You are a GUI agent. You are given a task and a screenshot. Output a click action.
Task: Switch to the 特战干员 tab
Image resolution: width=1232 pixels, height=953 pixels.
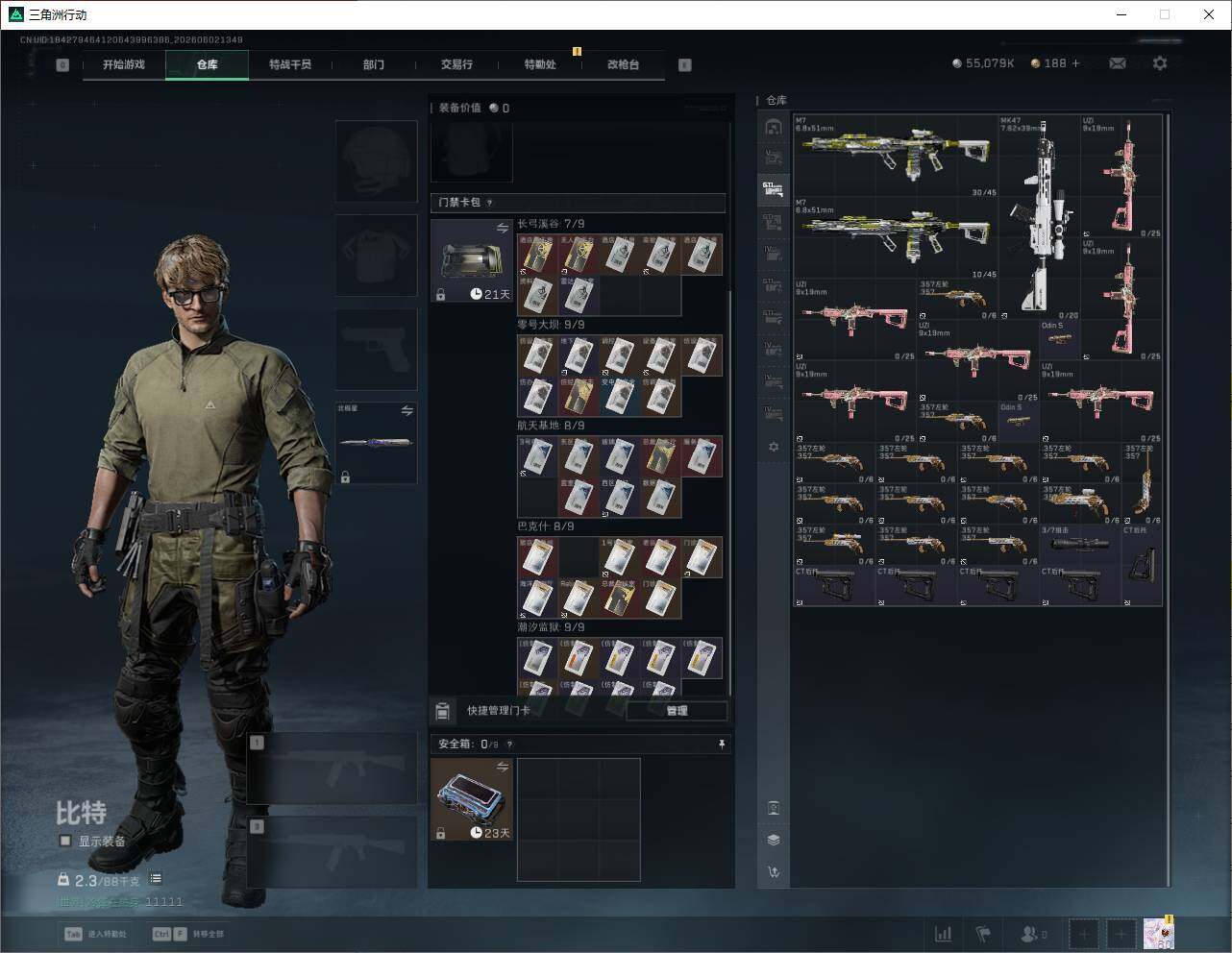coord(290,64)
